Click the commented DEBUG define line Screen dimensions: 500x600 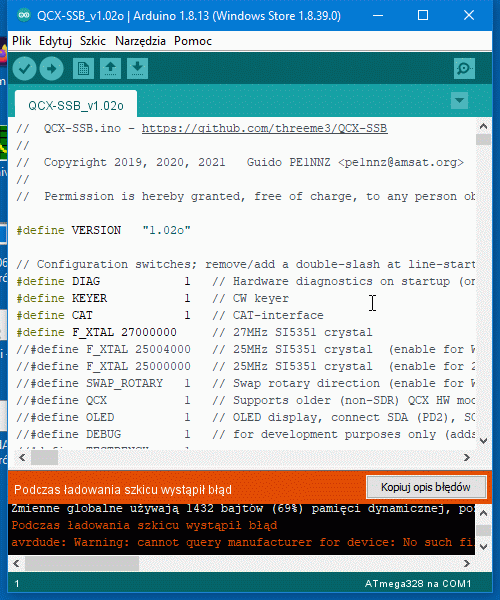coord(245,434)
